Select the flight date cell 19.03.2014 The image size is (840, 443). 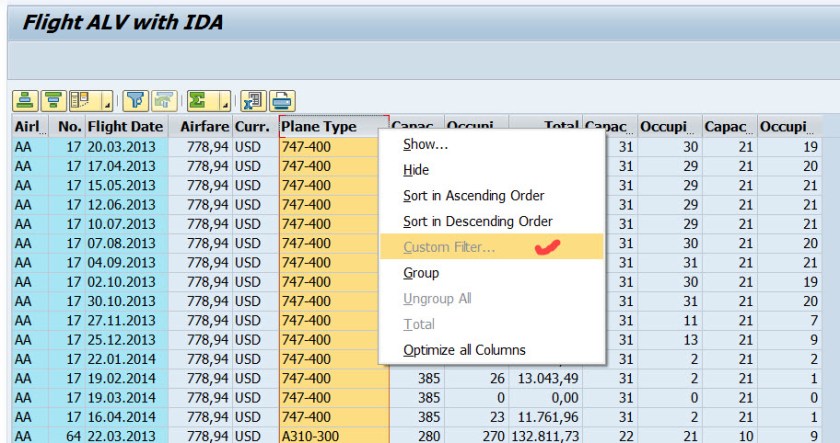[x=127, y=397]
